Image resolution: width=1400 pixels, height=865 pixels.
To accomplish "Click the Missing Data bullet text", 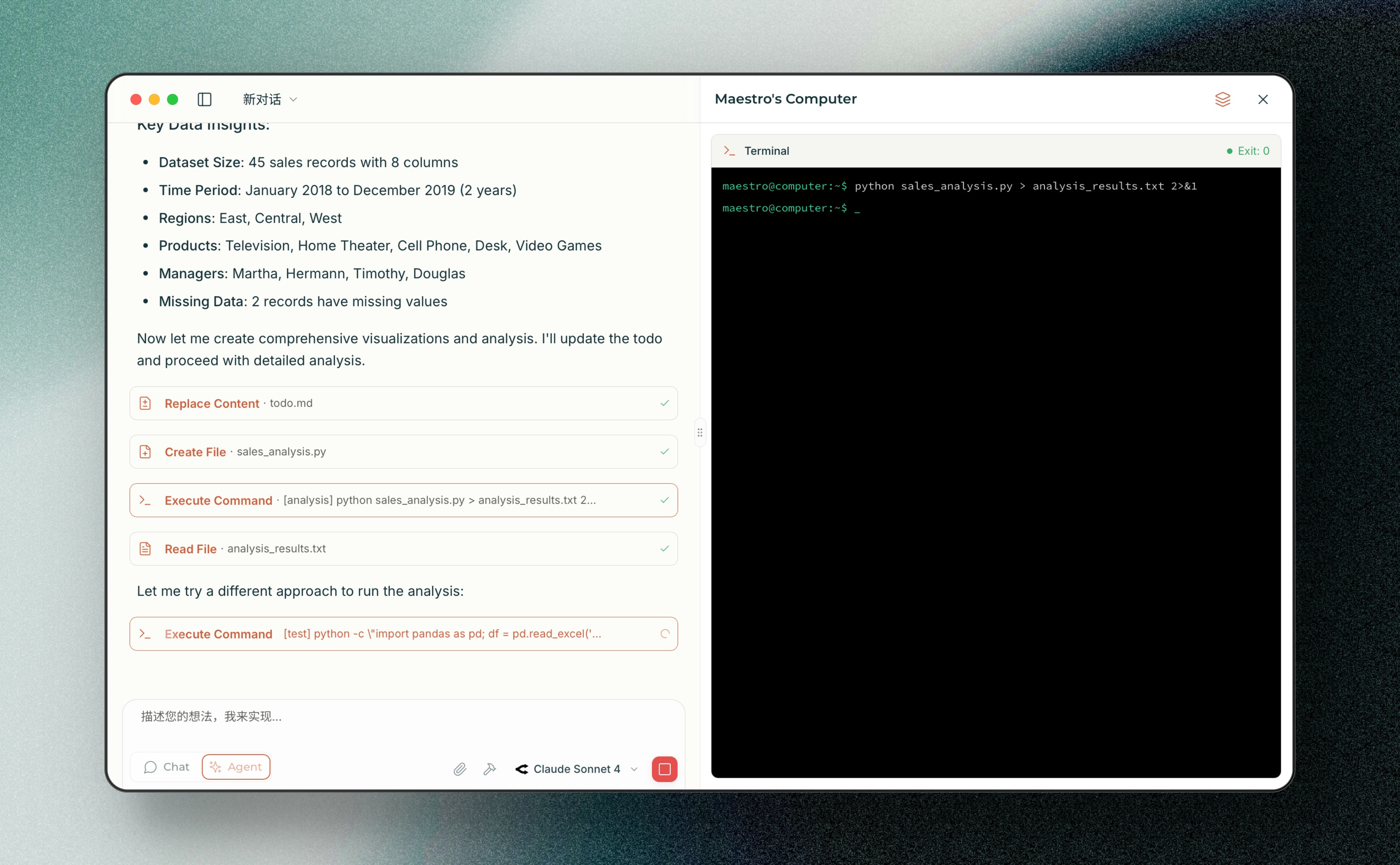I will (x=303, y=301).
